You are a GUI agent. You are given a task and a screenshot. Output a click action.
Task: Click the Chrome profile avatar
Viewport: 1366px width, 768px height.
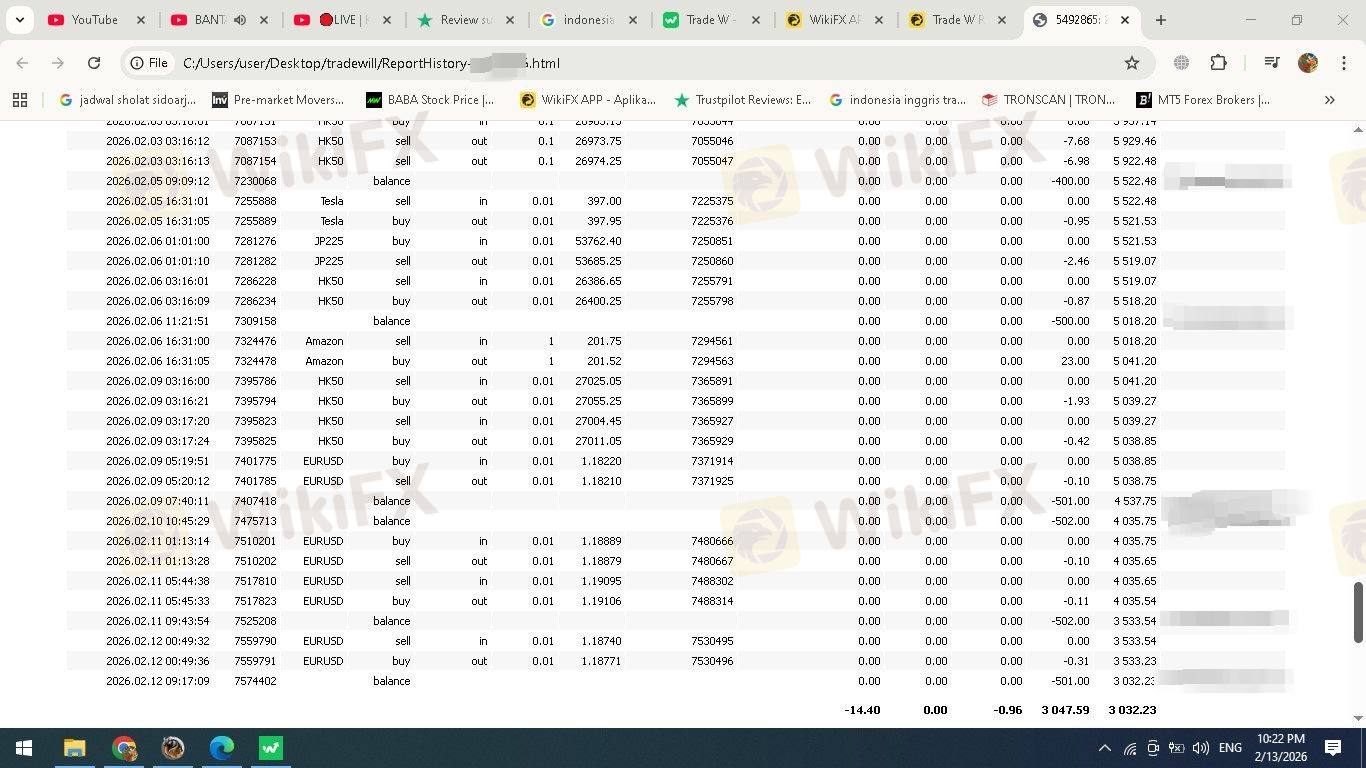click(x=1308, y=63)
